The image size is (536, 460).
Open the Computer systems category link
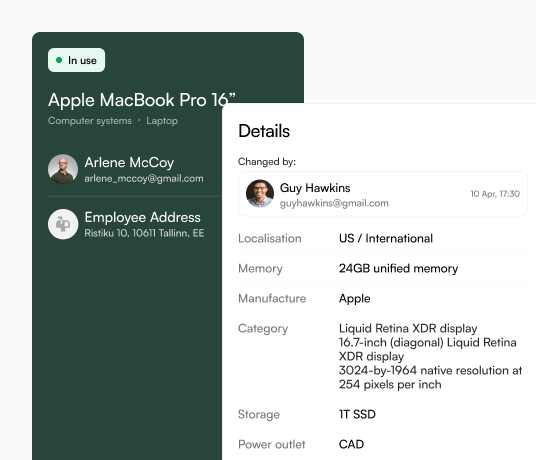tap(90, 121)
